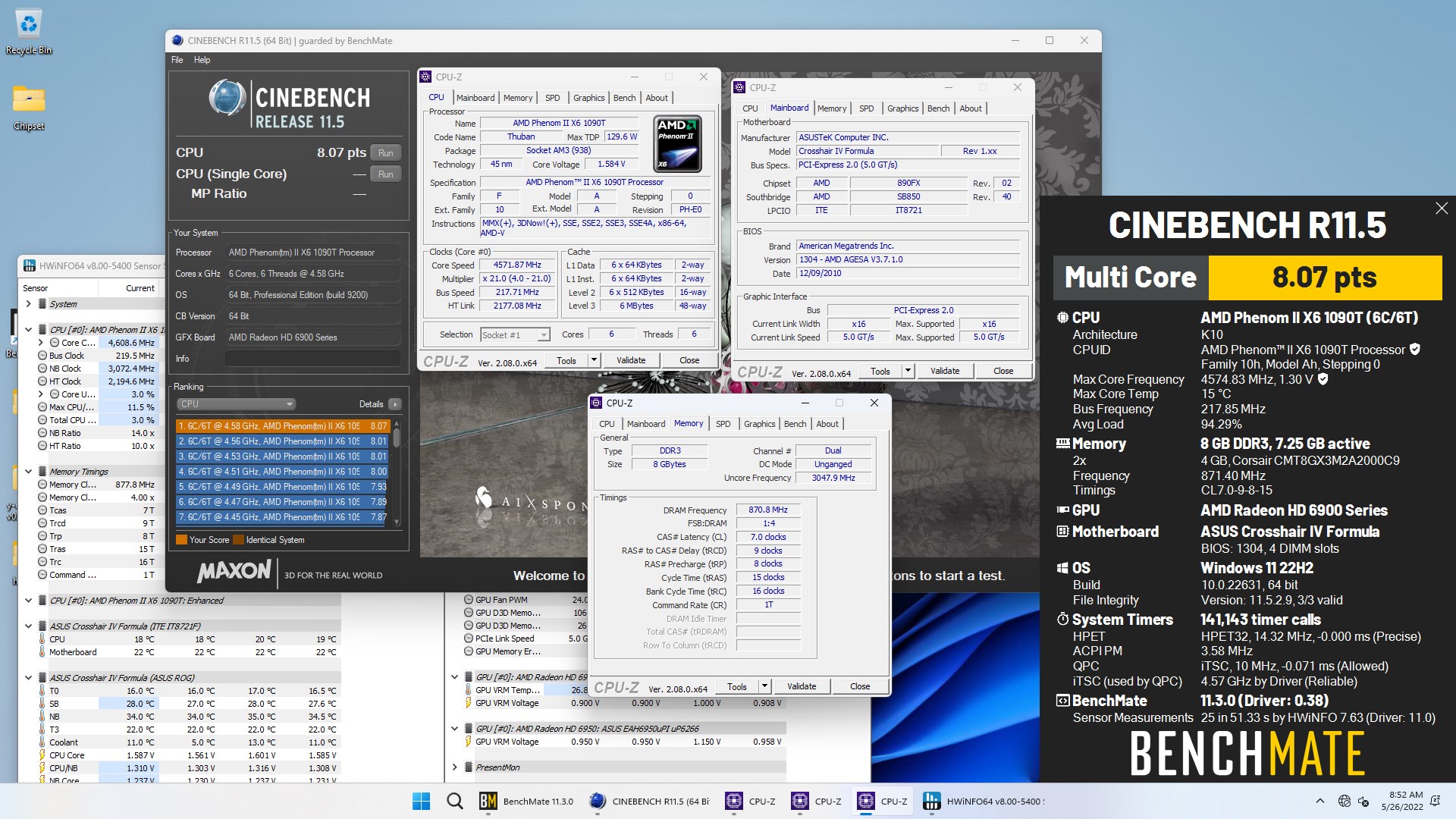Click the Your Score orange swatch
Image resolution: width=1456 pixels, height=819 pixels.
[181, 540]
